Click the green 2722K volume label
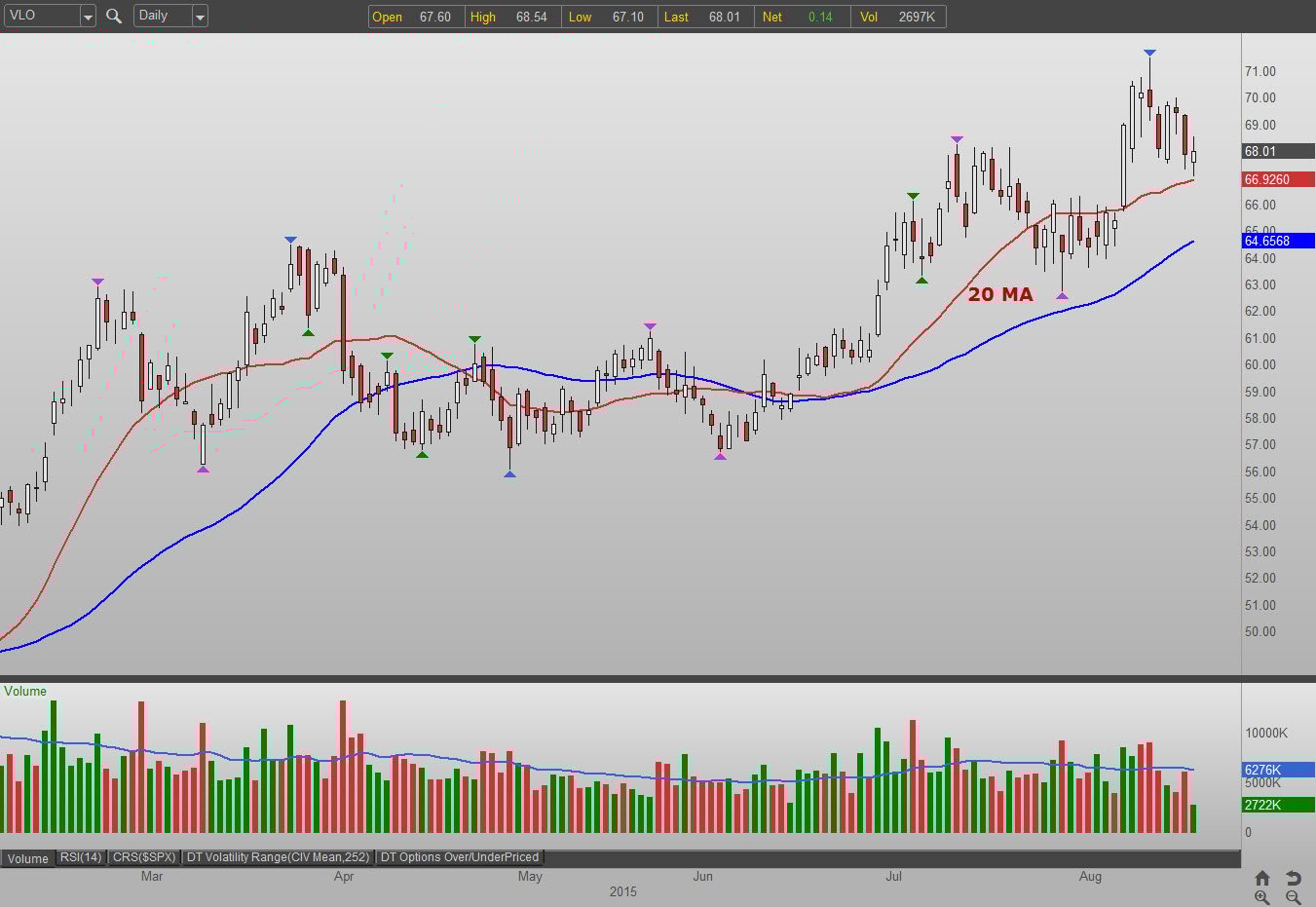The image size is (1316, 907). 1277,805
